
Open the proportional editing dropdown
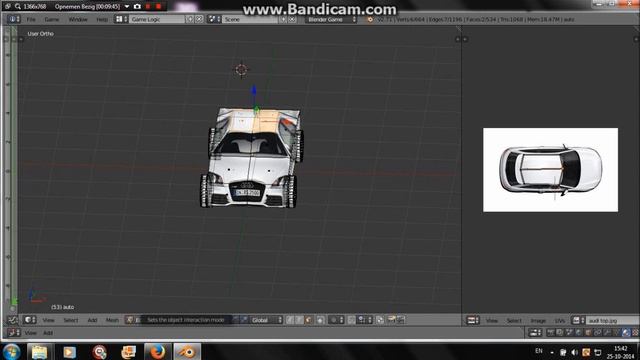click(337, 320)
